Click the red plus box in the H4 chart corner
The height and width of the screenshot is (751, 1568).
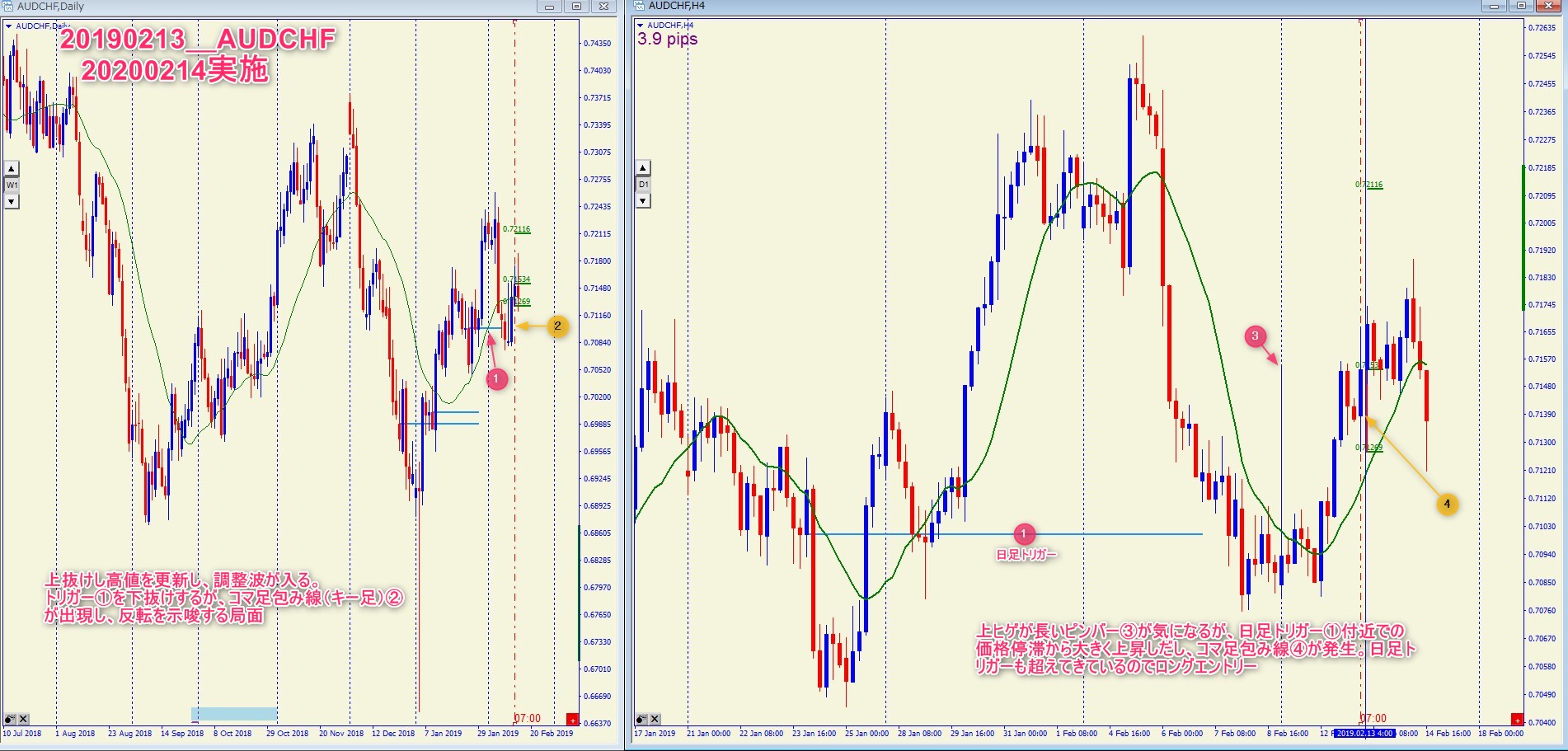1515,720
